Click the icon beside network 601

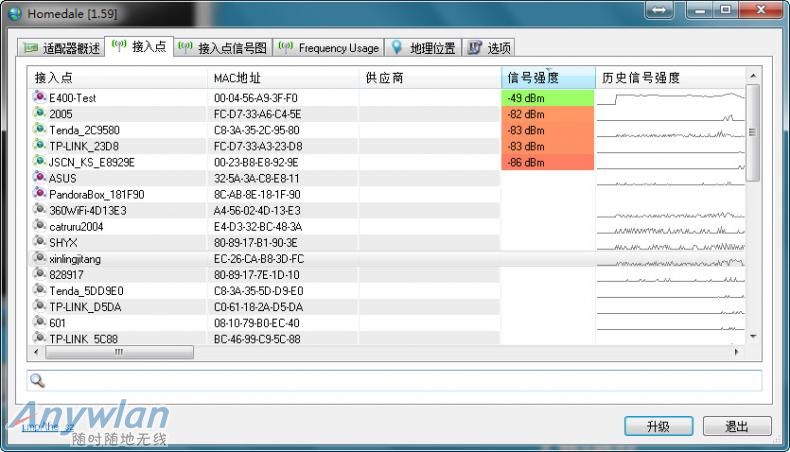point(39,321)
